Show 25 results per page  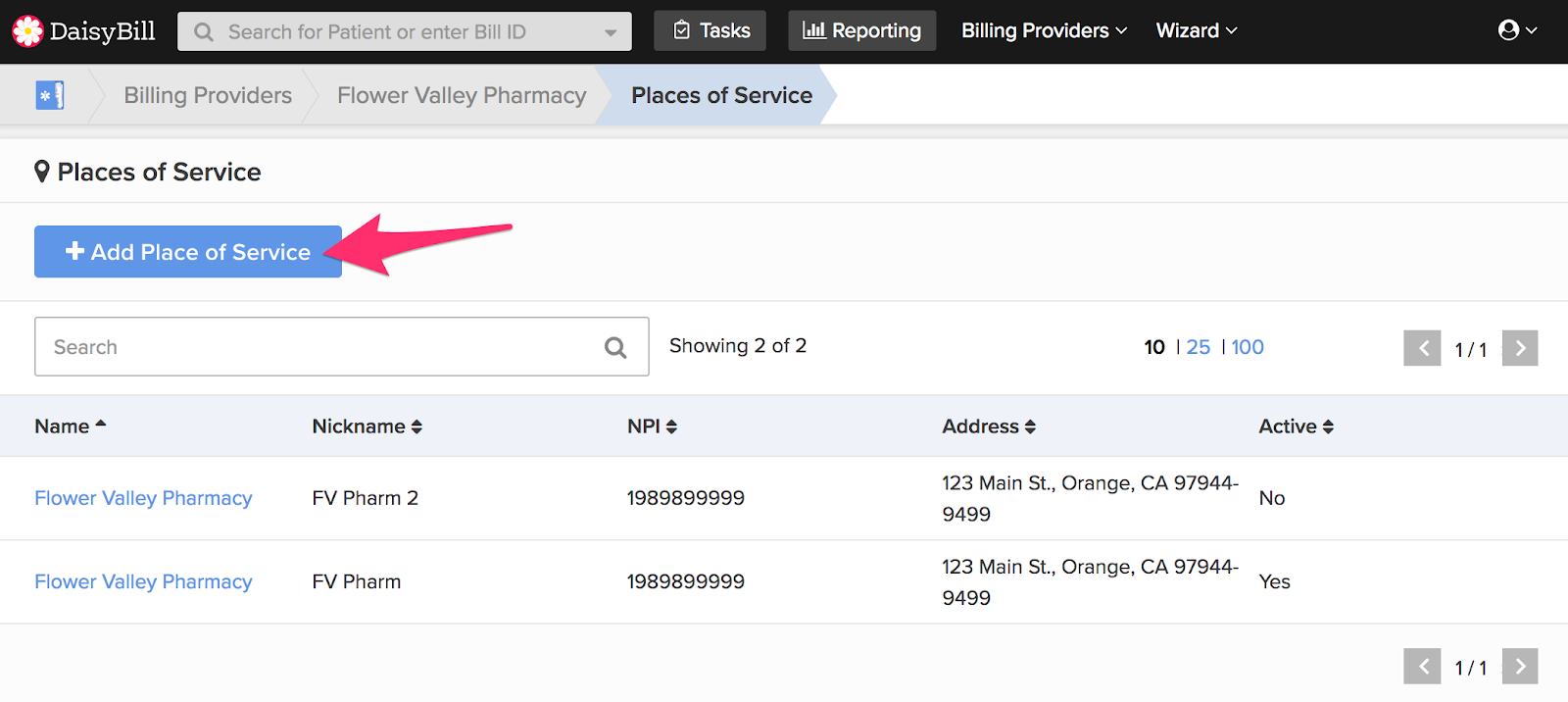coord(1199,347)
